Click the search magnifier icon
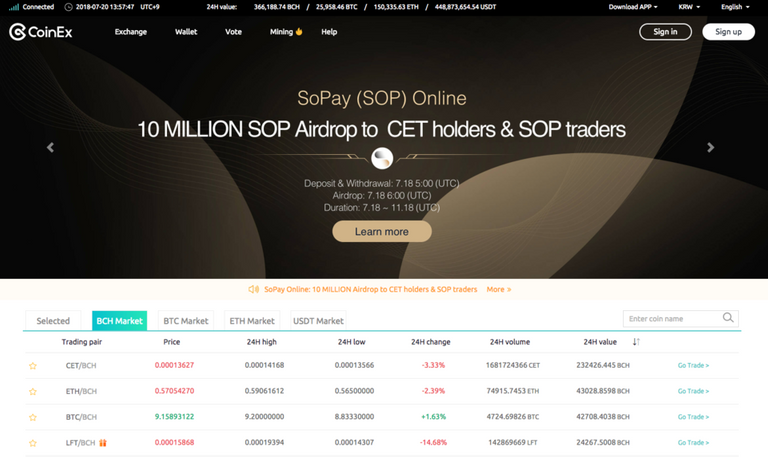Viewport: 768px width, 457px height. pyautogui.click(x=728, y=317)
